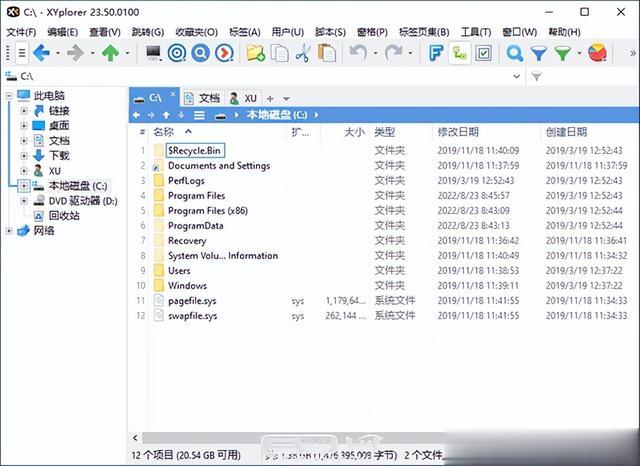This screenshot has width=640, height=466.
Task: Open the drives monitor icon in toolbar
Action: pos(153,53)
